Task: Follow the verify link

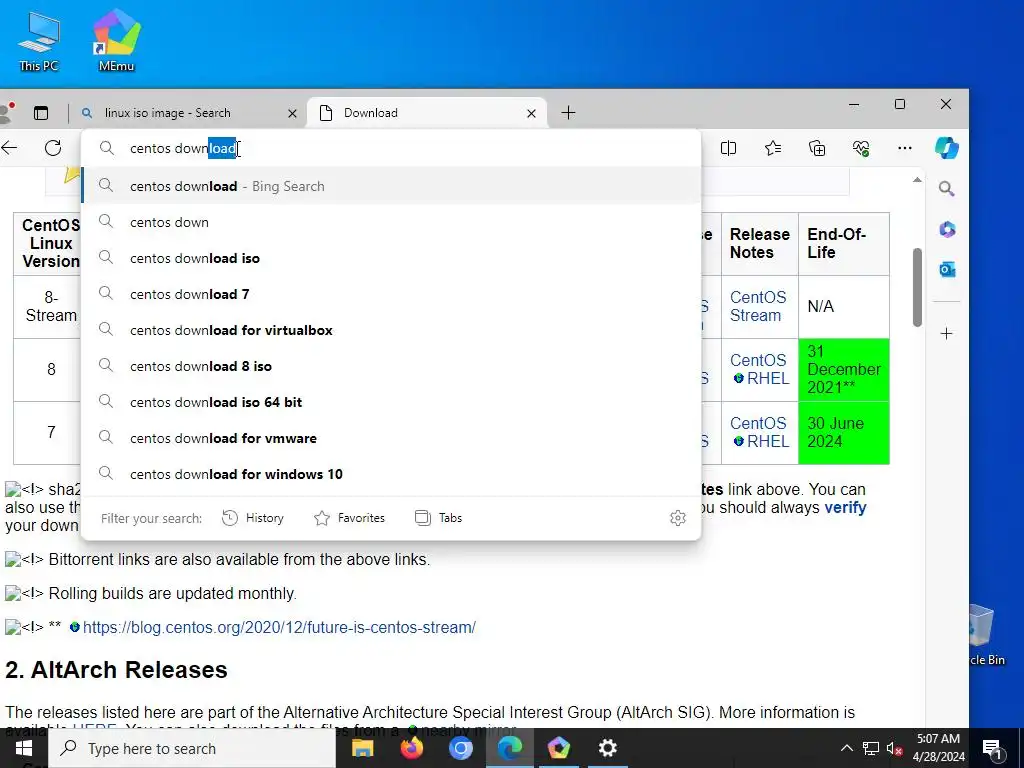Action: [845, 507]
